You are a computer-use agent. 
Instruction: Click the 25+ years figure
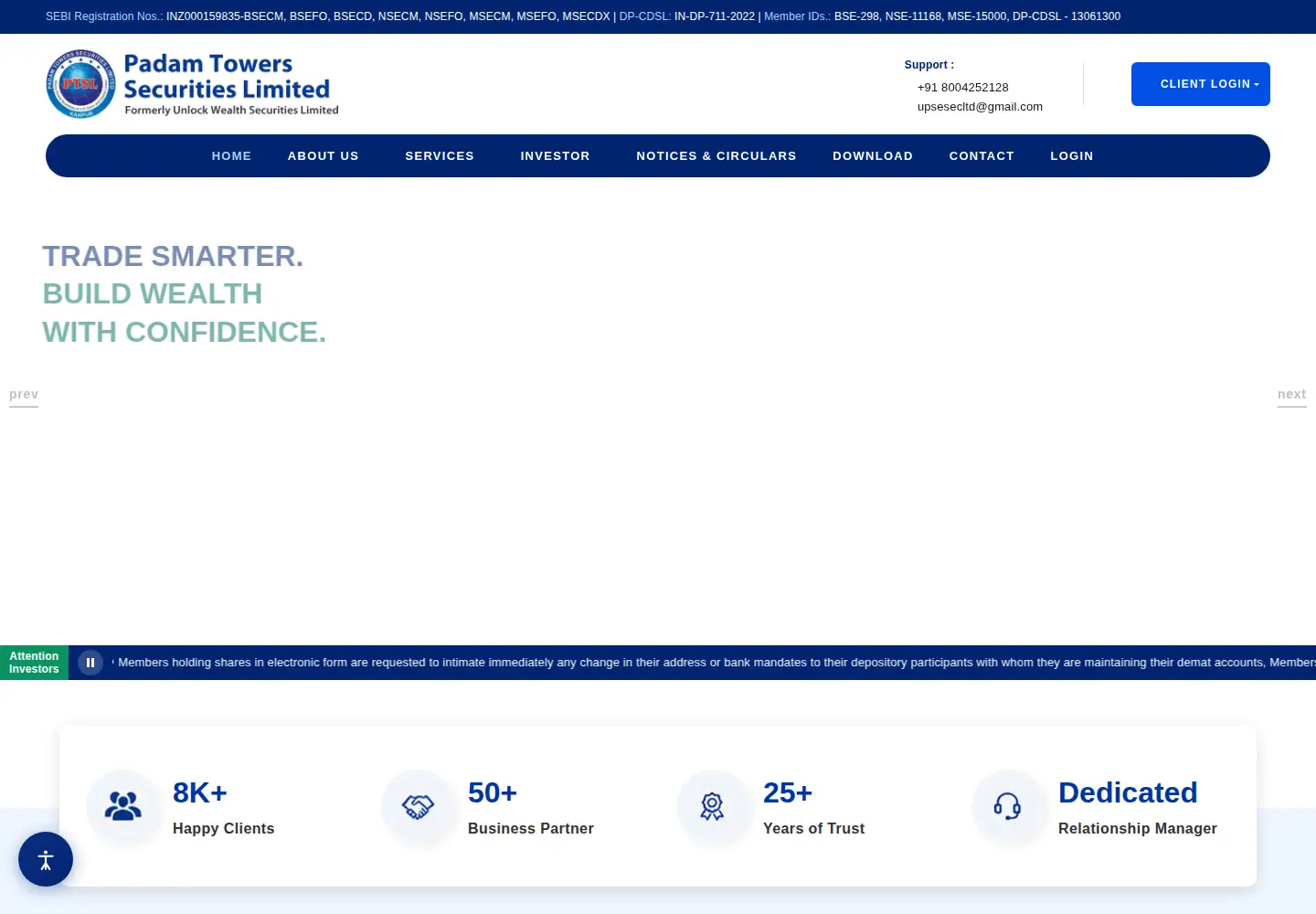pos(788,792)
